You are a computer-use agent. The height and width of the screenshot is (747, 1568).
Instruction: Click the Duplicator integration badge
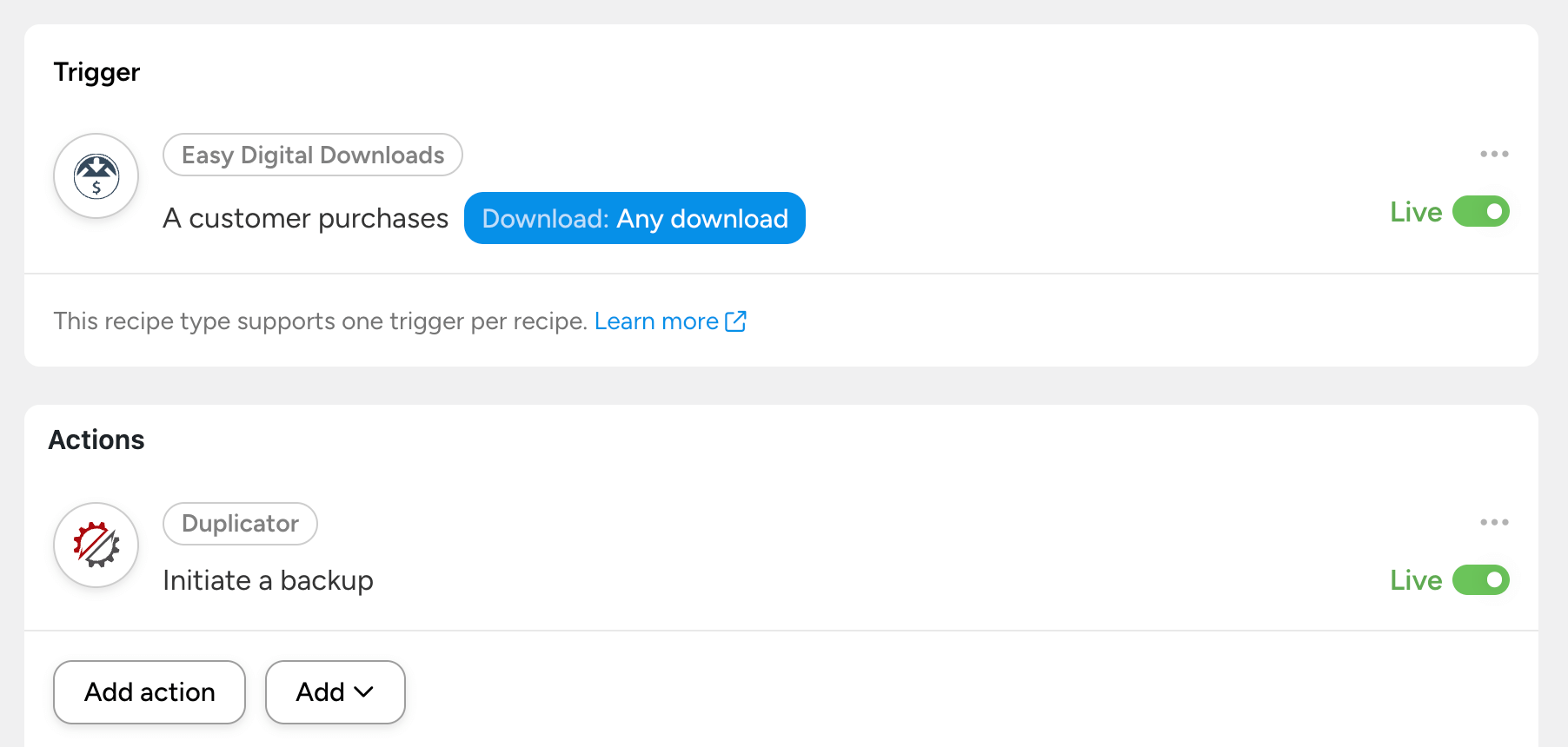point(240,524)
